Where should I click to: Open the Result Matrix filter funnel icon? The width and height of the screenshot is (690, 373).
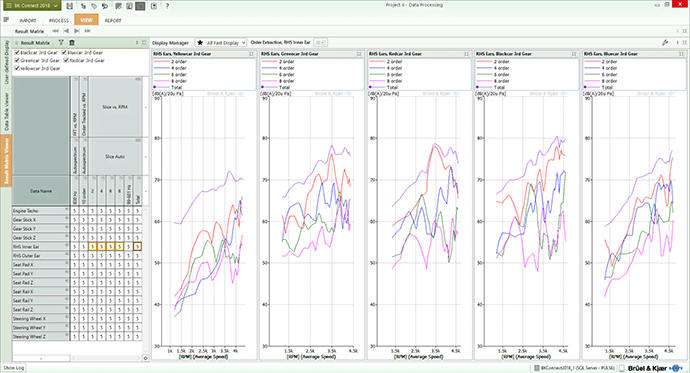coord(61,43)
